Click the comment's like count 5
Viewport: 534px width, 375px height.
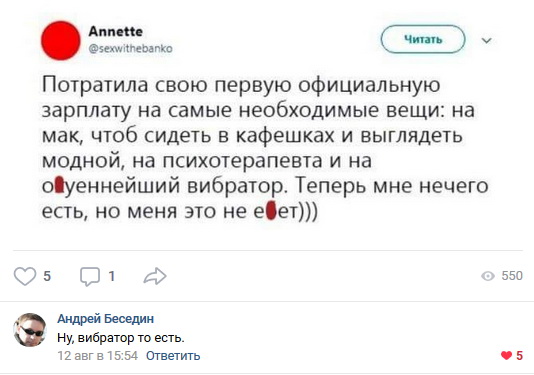click(x=519, y=356)
